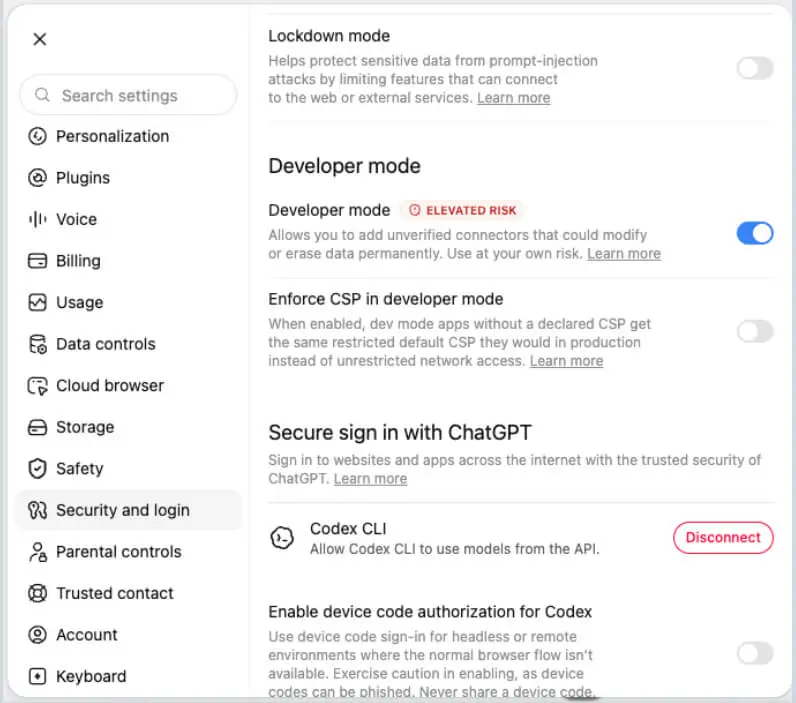Select the Cloud browser icon

[x=37, y=386]
